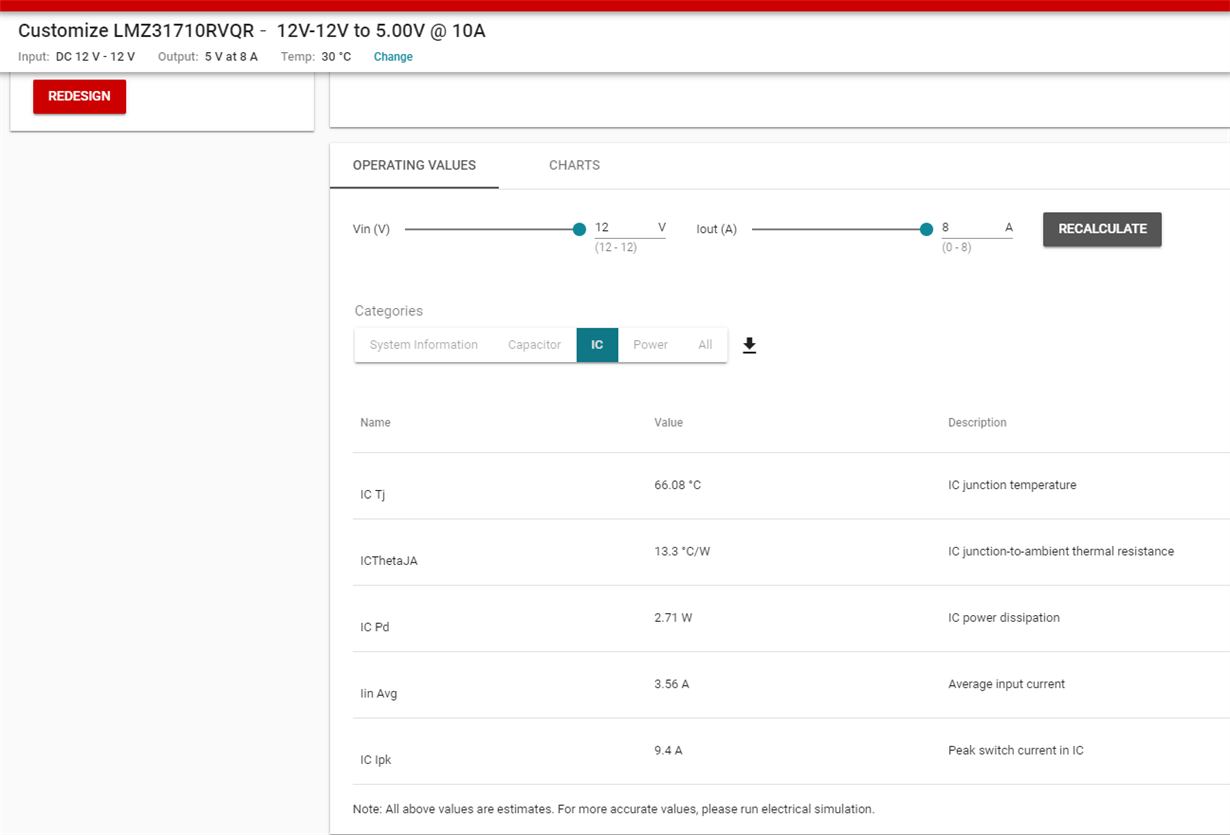This screenshot has width=1230, height=835.
Task: Click the Description column header
Action: (977, 423)
